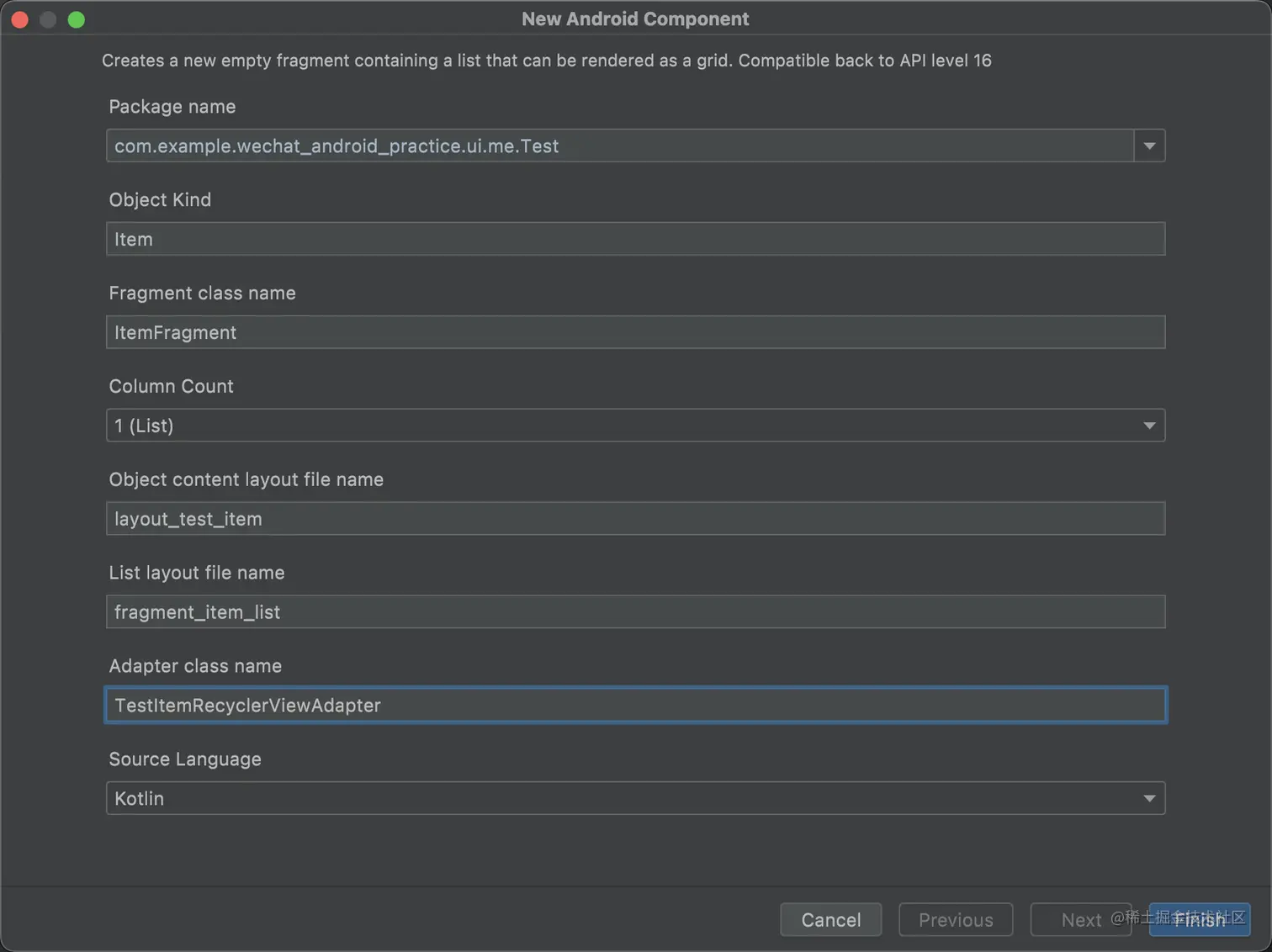Open the Package name dropdown arrow
Screen dimensions: 1272x952
coord(1149,146)
